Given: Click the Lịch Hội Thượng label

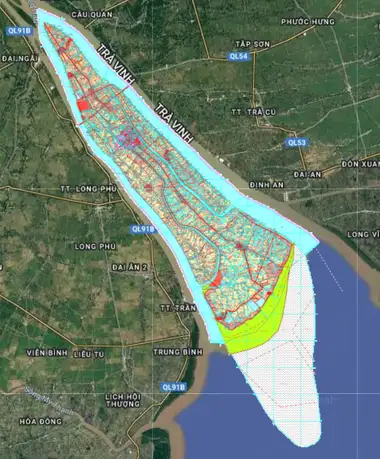Looking at the screenshot, I should click(x=123, y=400).
